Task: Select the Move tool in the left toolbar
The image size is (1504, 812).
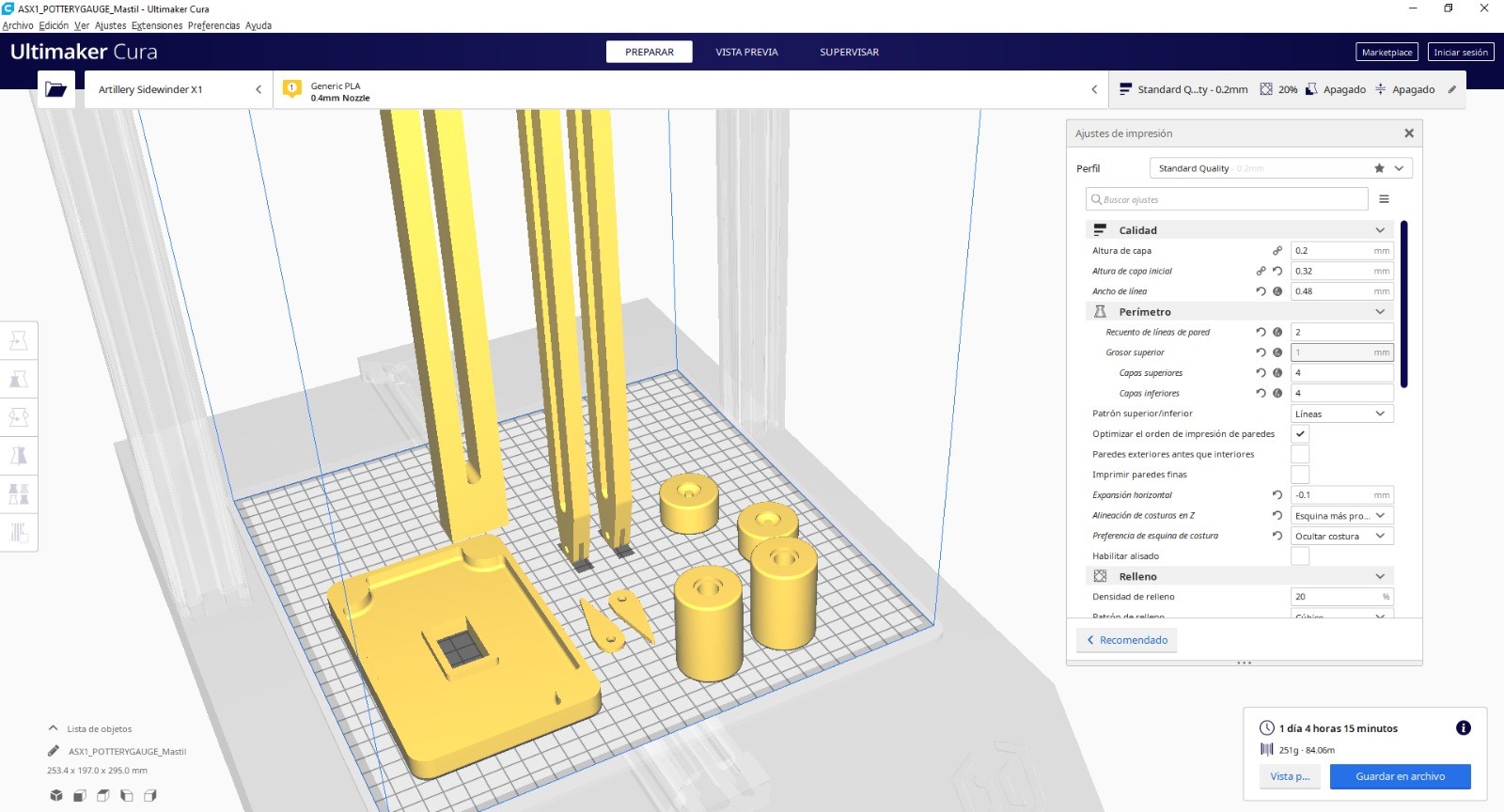Action: [x=19, y=340]
